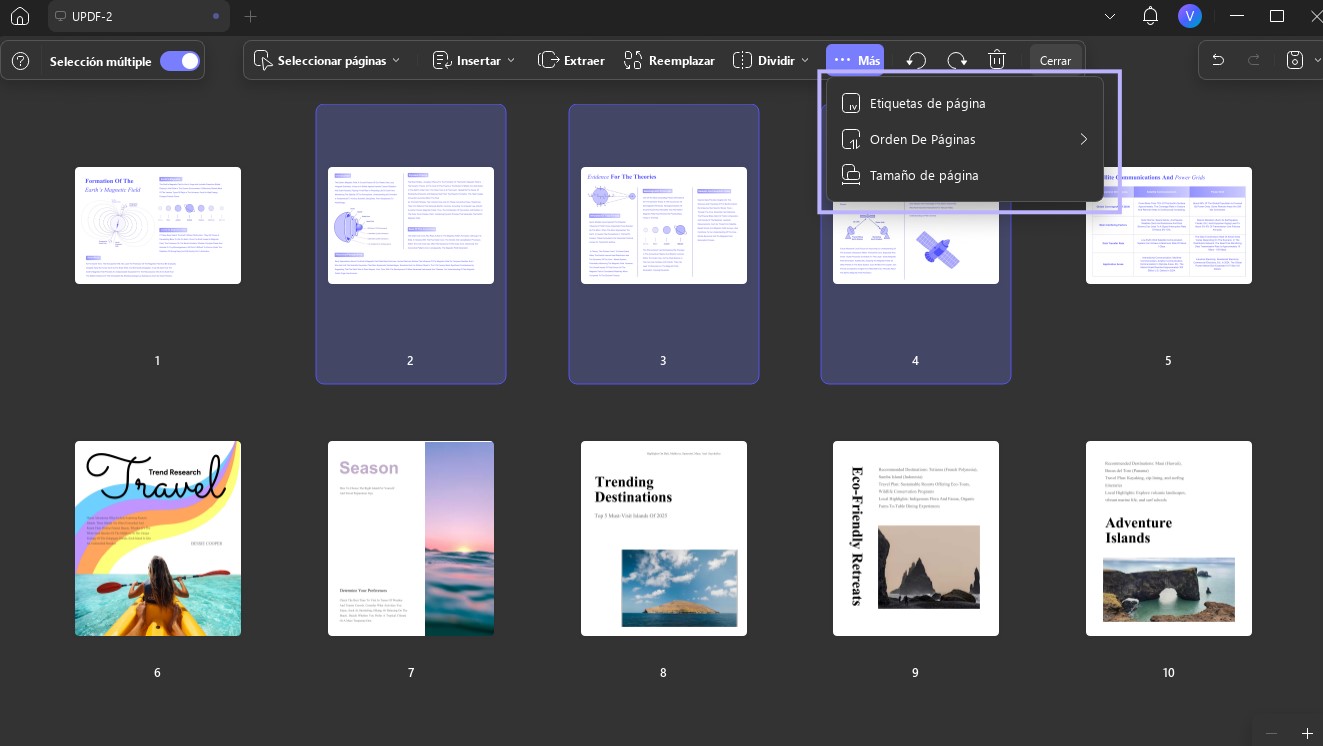The image size is (1323, 746).
Task: Click the Reemplazar button
Action: tap(668, 61)
